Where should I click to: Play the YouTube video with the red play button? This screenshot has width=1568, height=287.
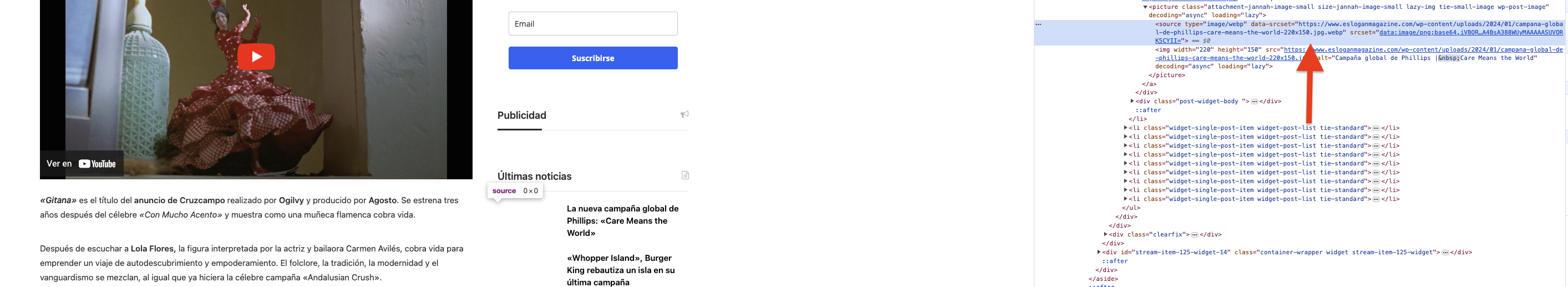pyautogui.click(x=256, y=57)
